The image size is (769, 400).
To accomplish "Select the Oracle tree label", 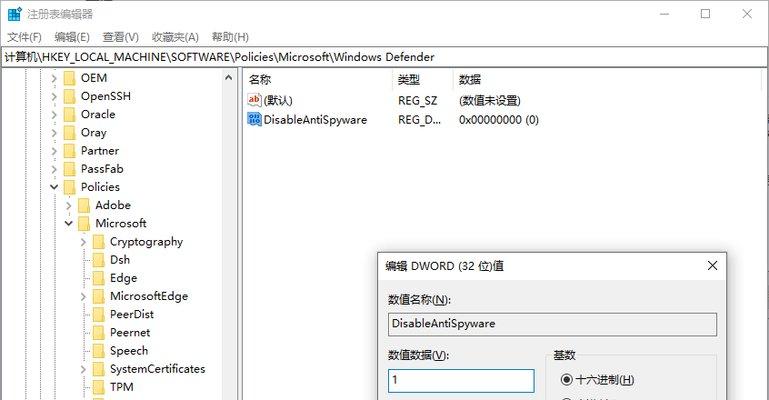I will (98, 114).
